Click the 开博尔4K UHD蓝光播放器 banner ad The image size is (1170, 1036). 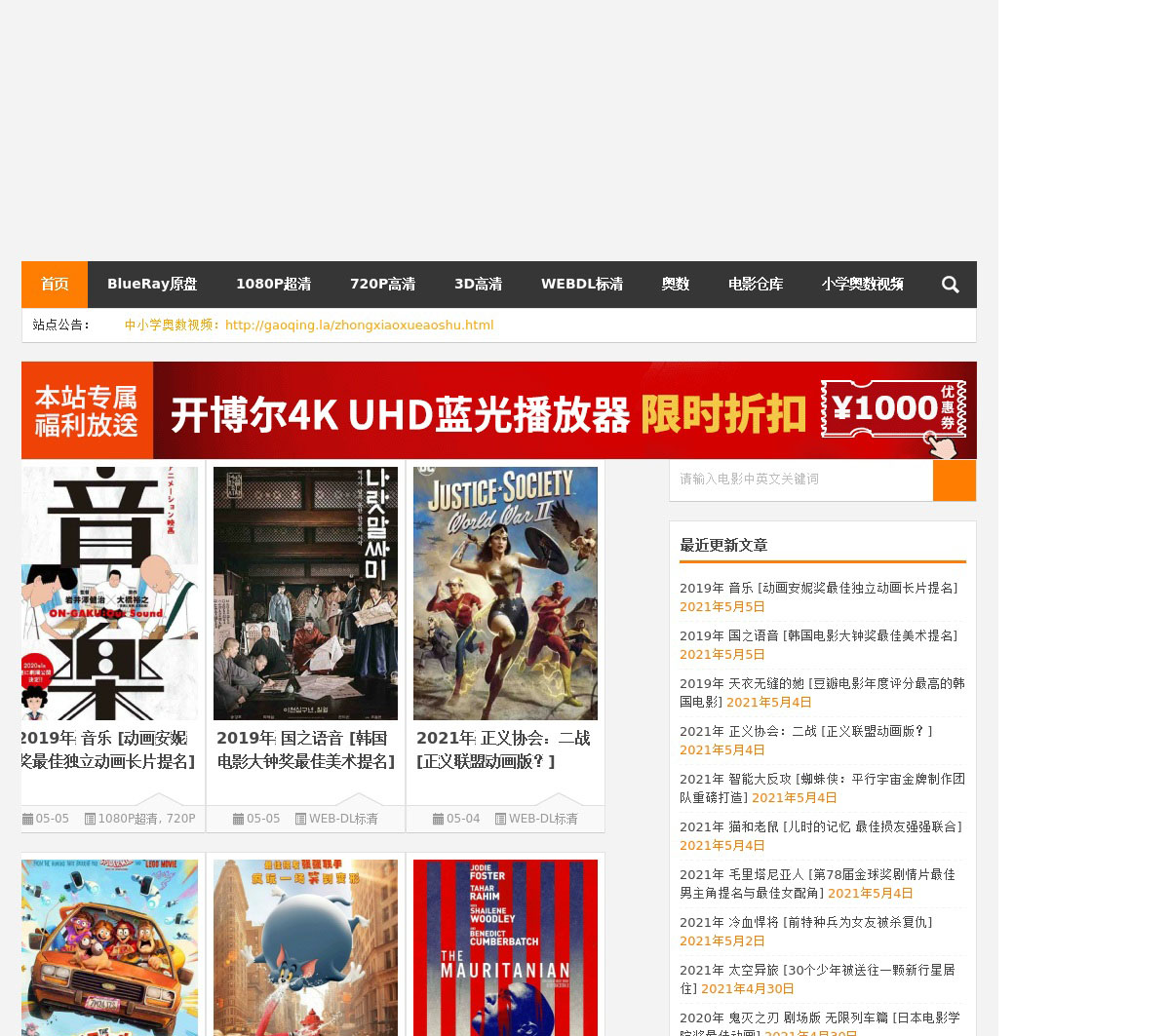point(499,410)
